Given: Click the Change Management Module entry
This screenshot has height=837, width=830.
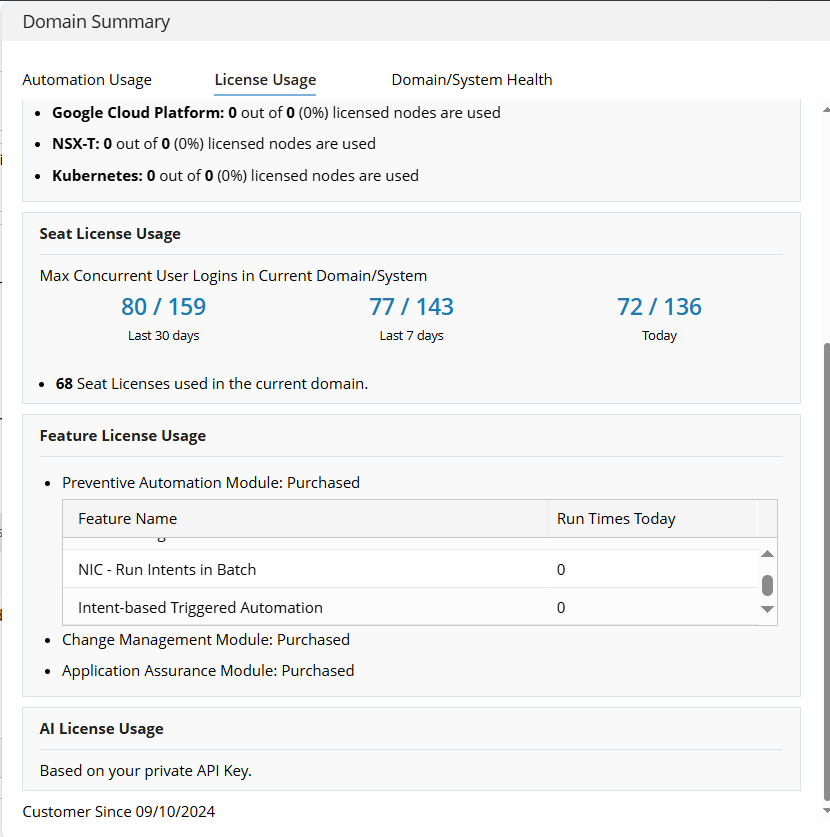Looking at the screenshot, I should [205, 639].
